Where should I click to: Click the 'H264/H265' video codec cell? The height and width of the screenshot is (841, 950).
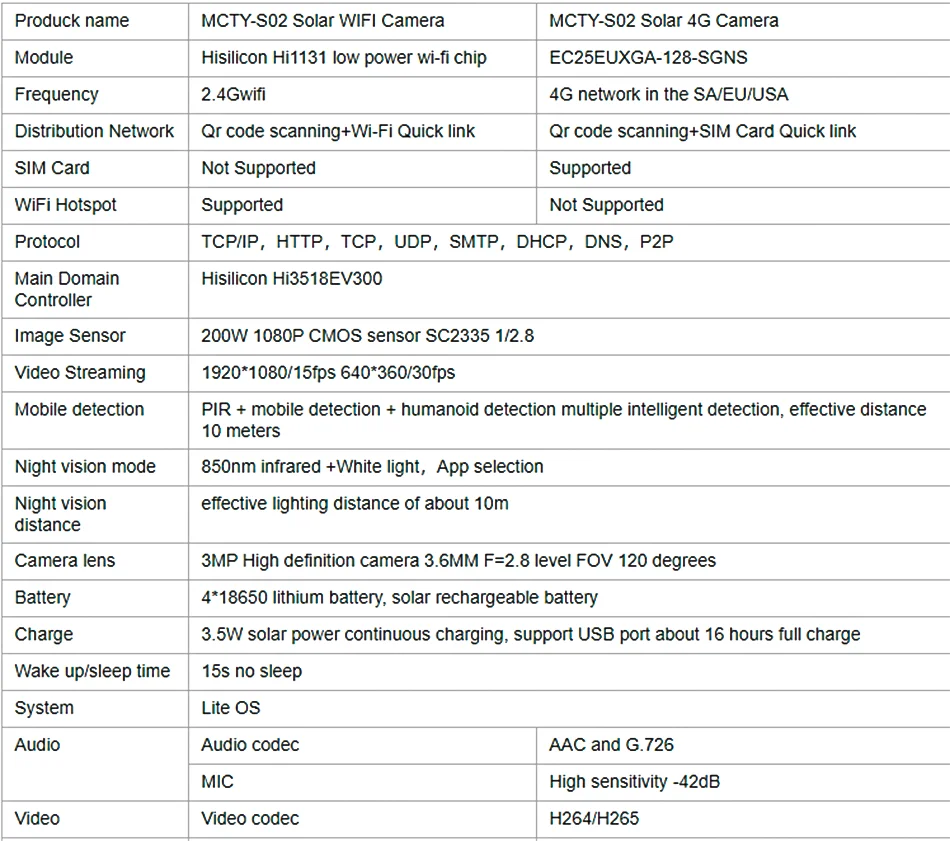pos(743,819)
